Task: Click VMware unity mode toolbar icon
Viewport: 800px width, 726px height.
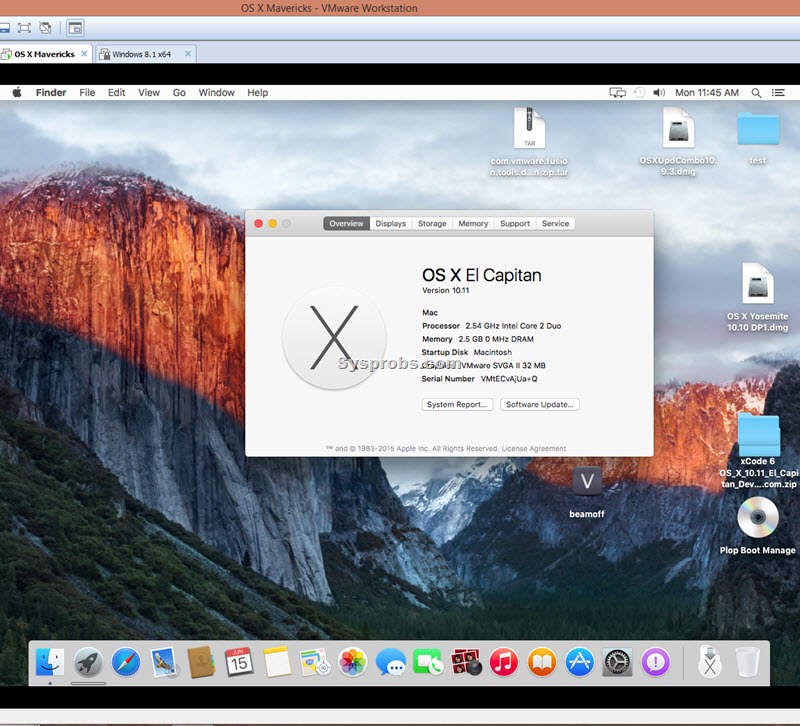Action: pos(45,28)
